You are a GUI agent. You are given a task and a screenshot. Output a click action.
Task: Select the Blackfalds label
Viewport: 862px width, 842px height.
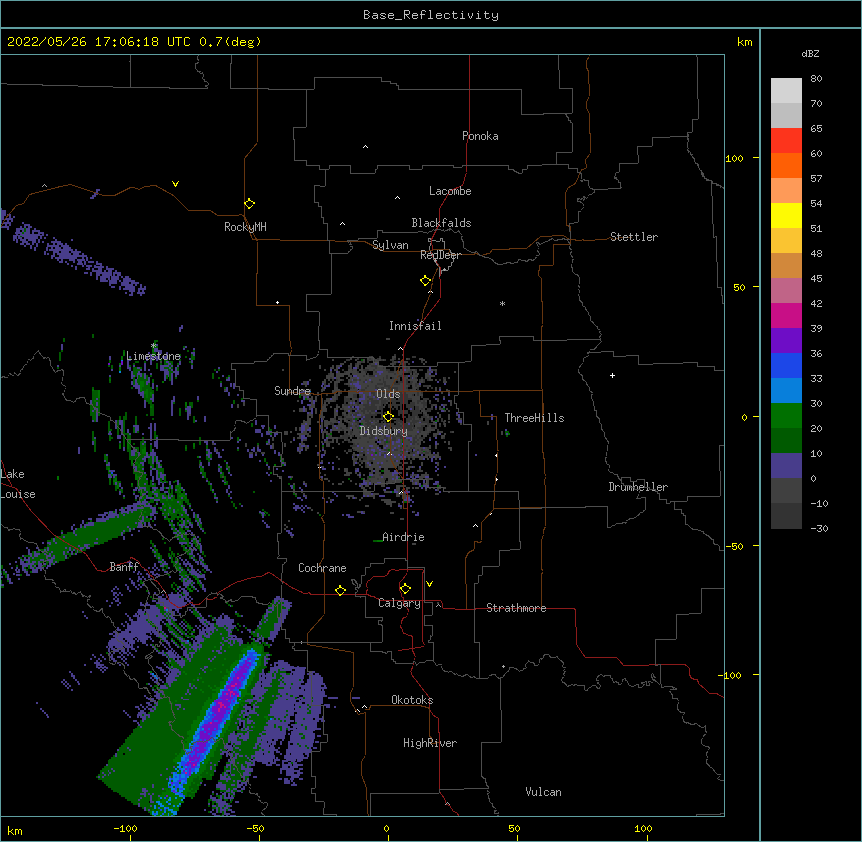[441, 223]
